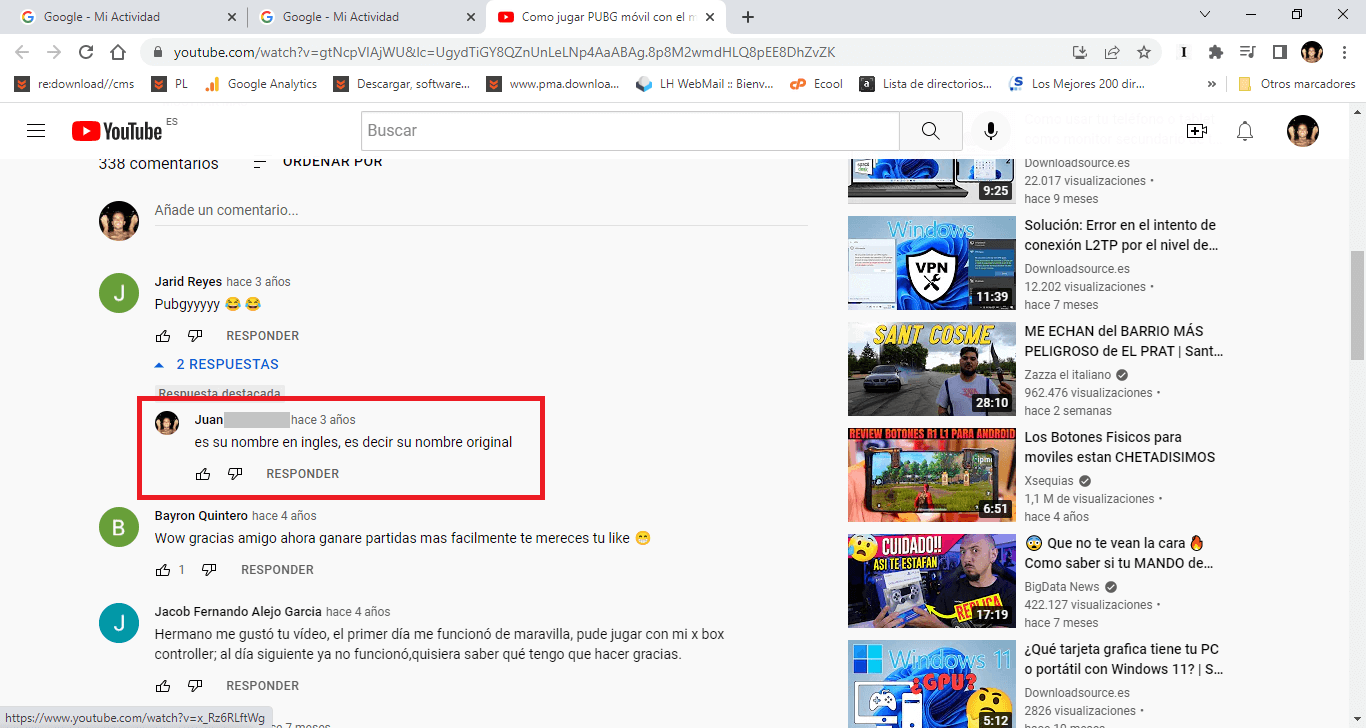Dislike Bayron Quintero's comment

click(209, 570)
